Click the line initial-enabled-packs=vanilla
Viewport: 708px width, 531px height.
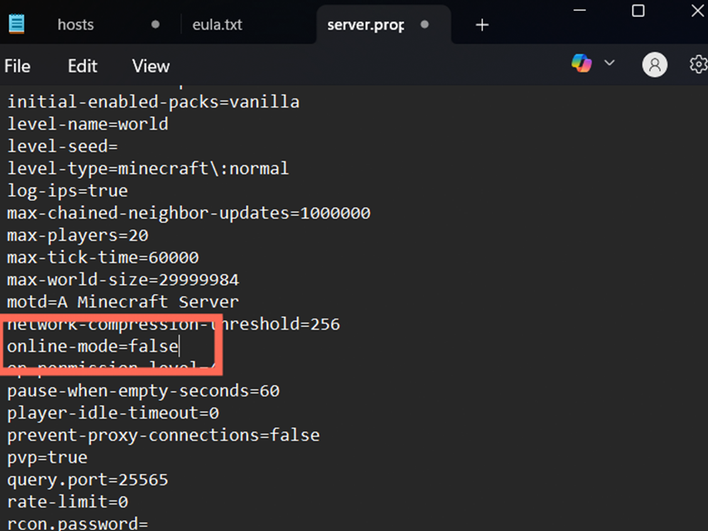(153, 102)
